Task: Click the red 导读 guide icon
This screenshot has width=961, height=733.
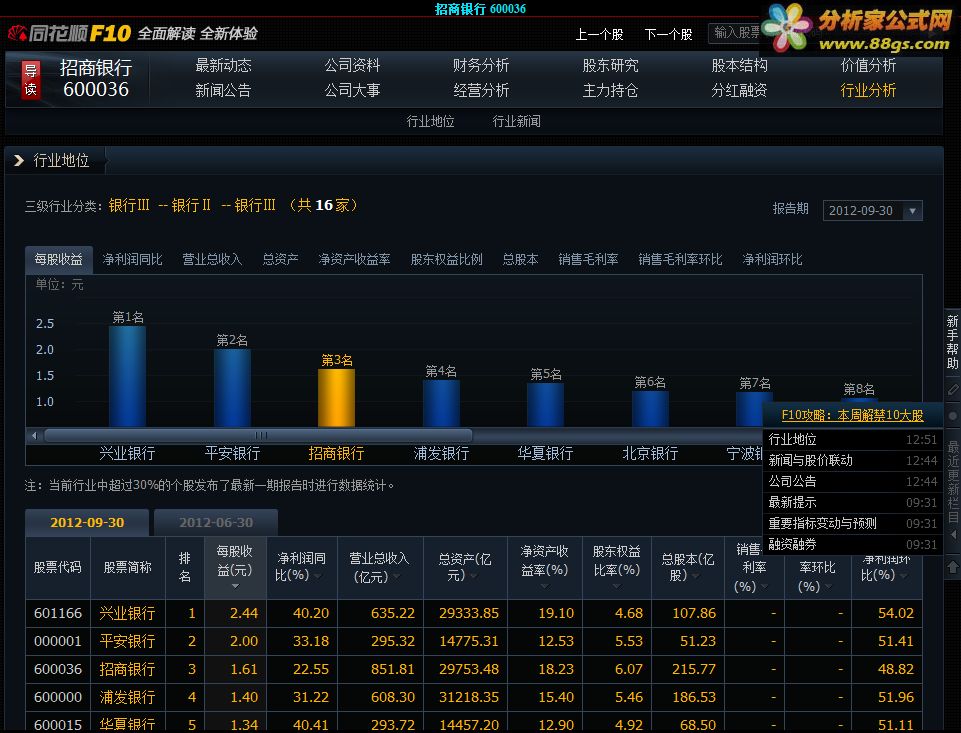Action: coord(31,80)
